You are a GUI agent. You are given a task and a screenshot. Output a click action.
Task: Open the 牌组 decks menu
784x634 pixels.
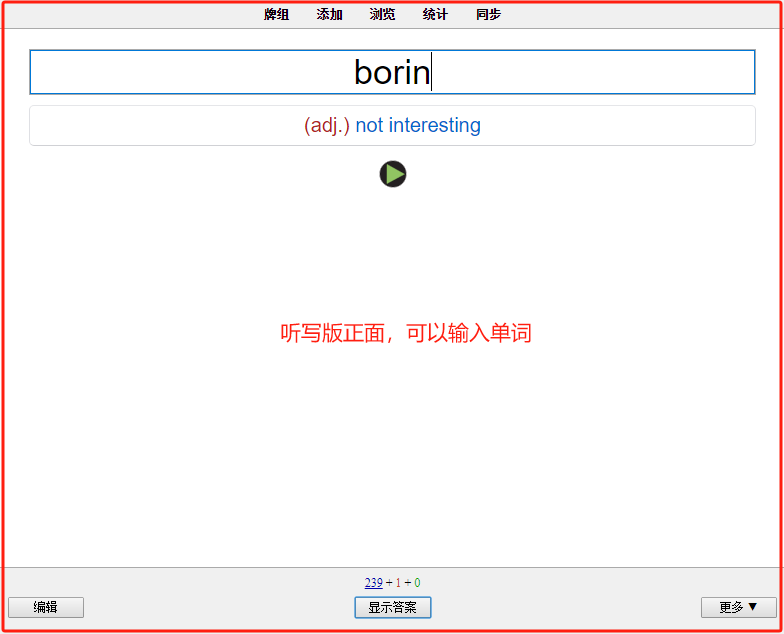coord(276,14)
